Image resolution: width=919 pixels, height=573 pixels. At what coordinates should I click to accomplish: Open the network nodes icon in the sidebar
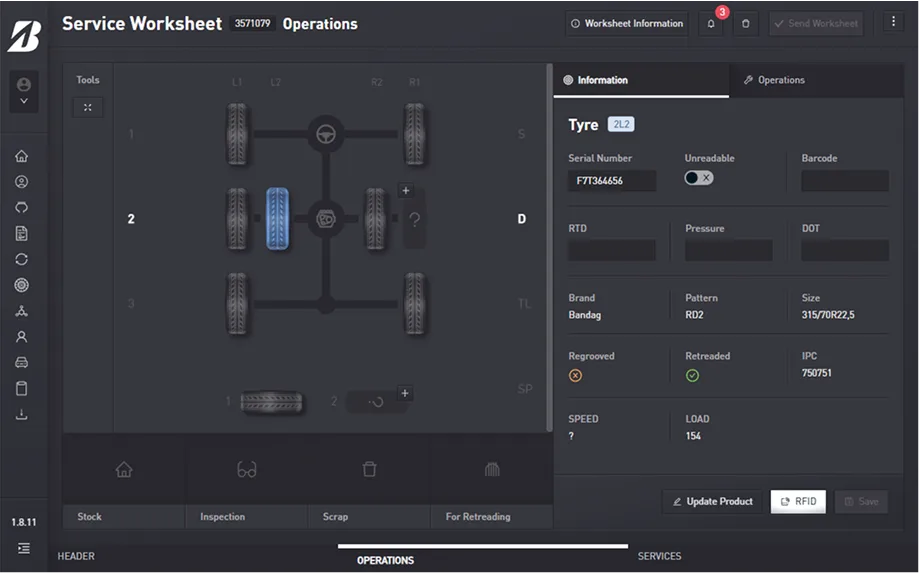[x=22, y=311]
